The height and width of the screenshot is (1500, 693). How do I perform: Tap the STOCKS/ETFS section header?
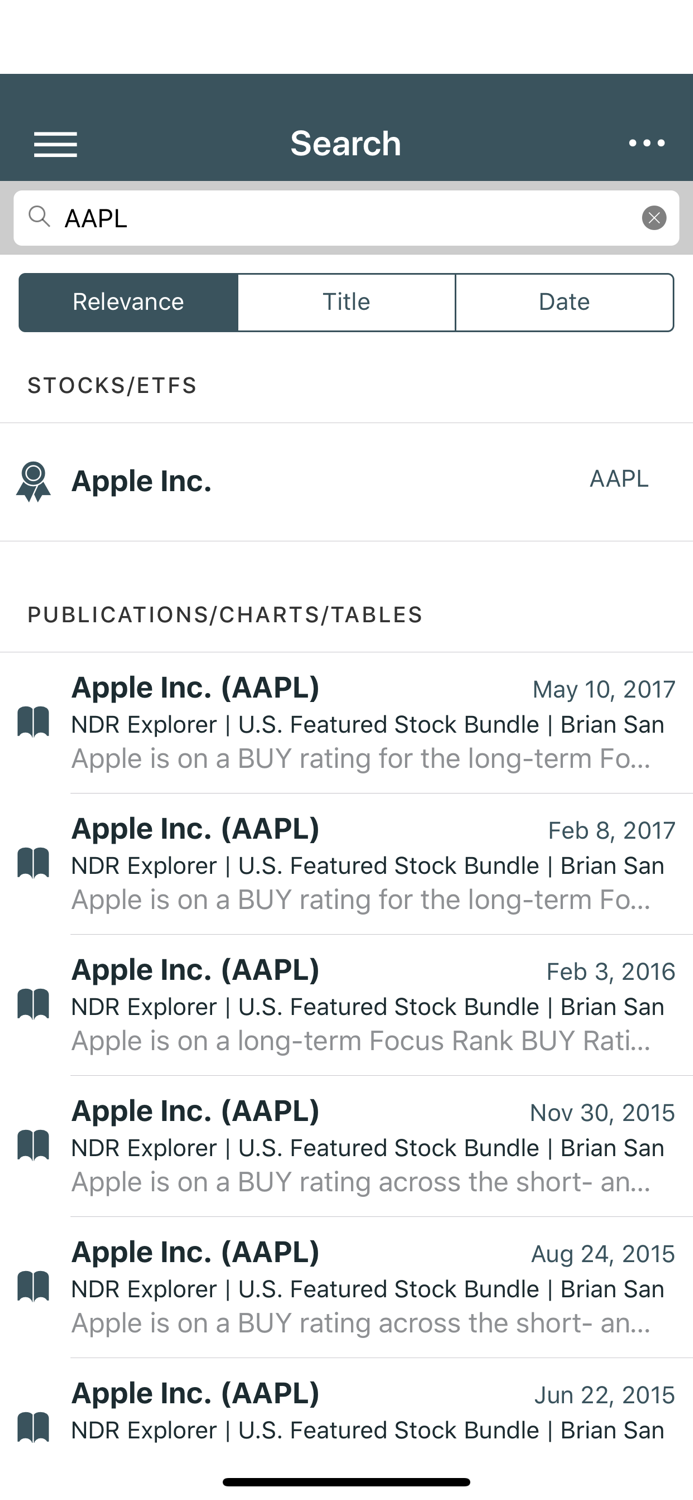click(112, 386)
